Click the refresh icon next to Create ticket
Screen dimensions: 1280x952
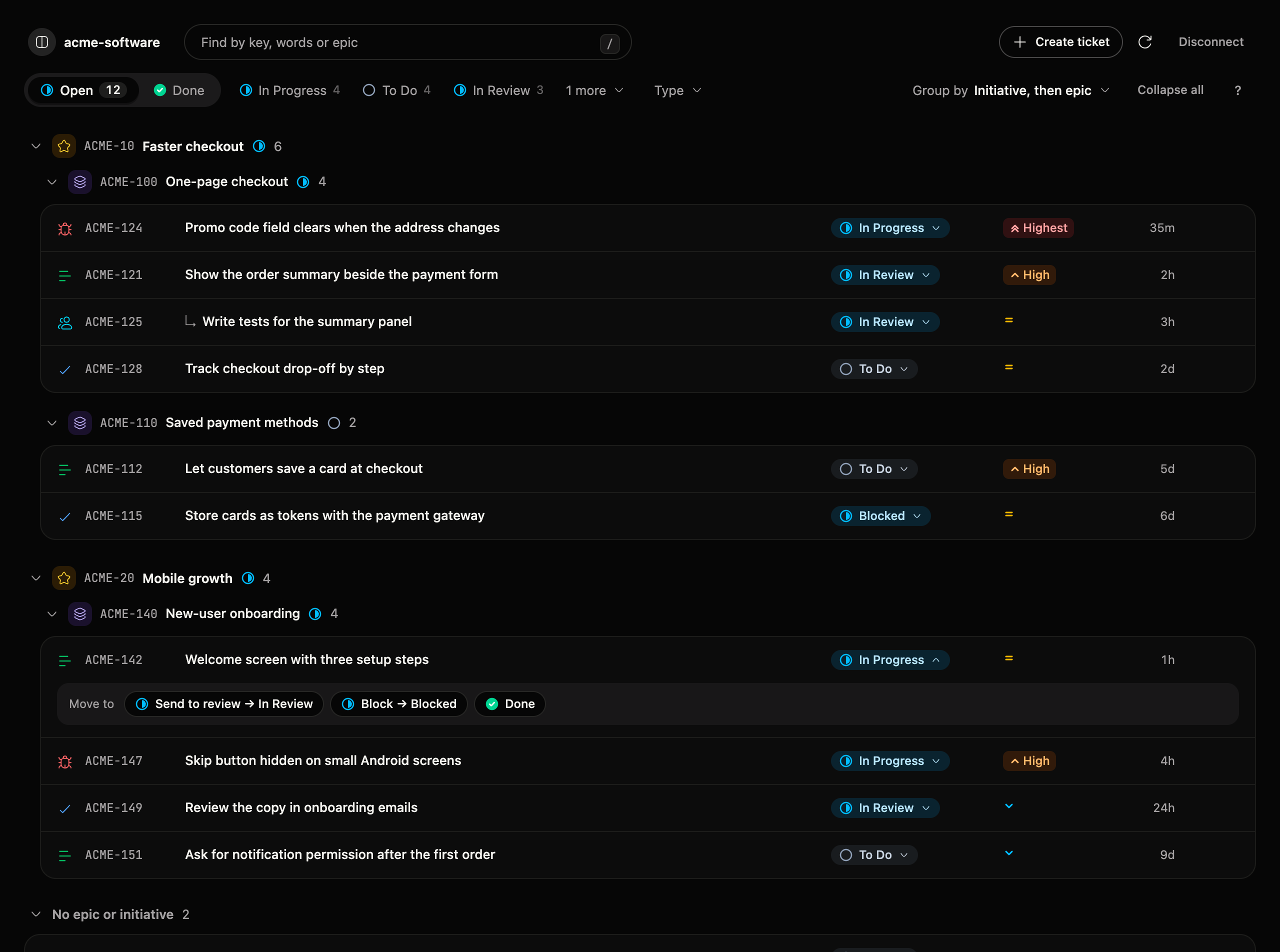(1144, 42)
